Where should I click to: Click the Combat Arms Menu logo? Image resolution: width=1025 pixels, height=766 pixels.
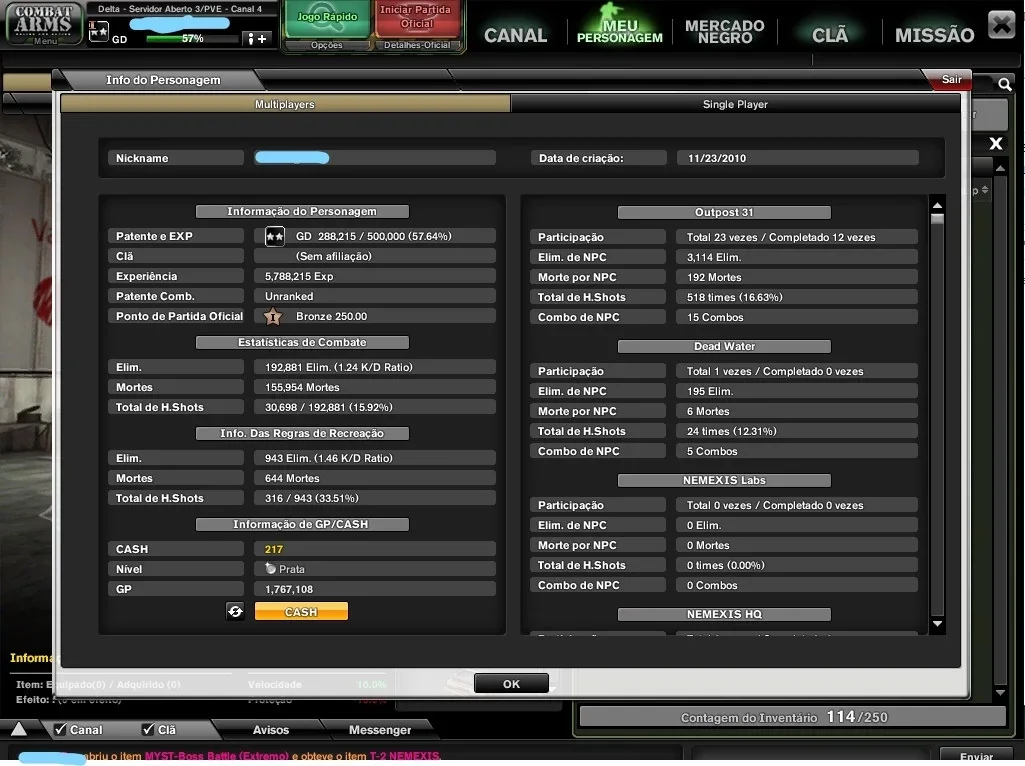(44, 24)
